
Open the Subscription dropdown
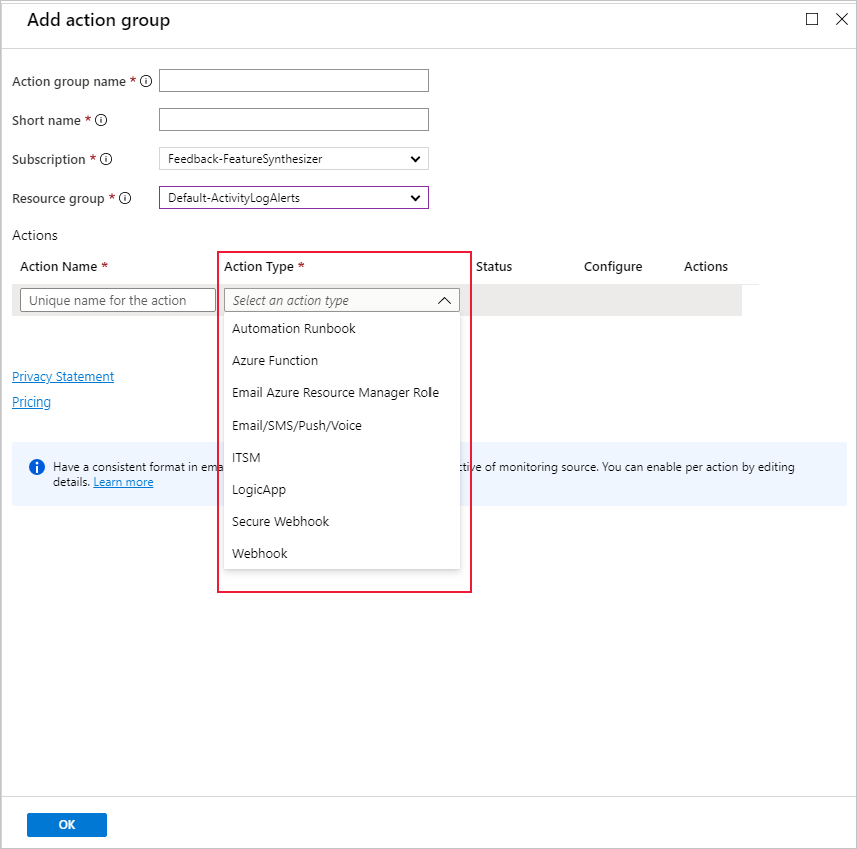click(294, 159)
